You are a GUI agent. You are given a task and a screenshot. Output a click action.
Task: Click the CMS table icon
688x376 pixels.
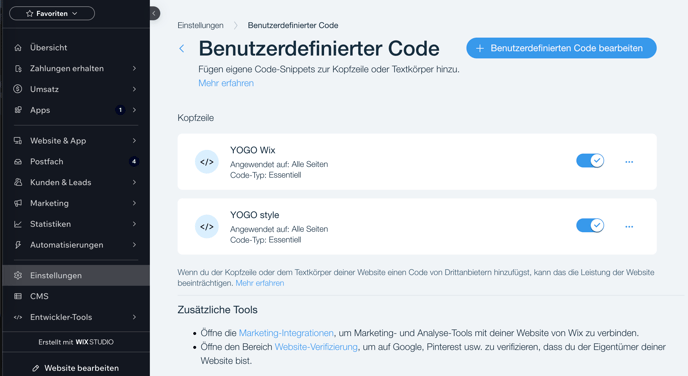pos(18,296)
